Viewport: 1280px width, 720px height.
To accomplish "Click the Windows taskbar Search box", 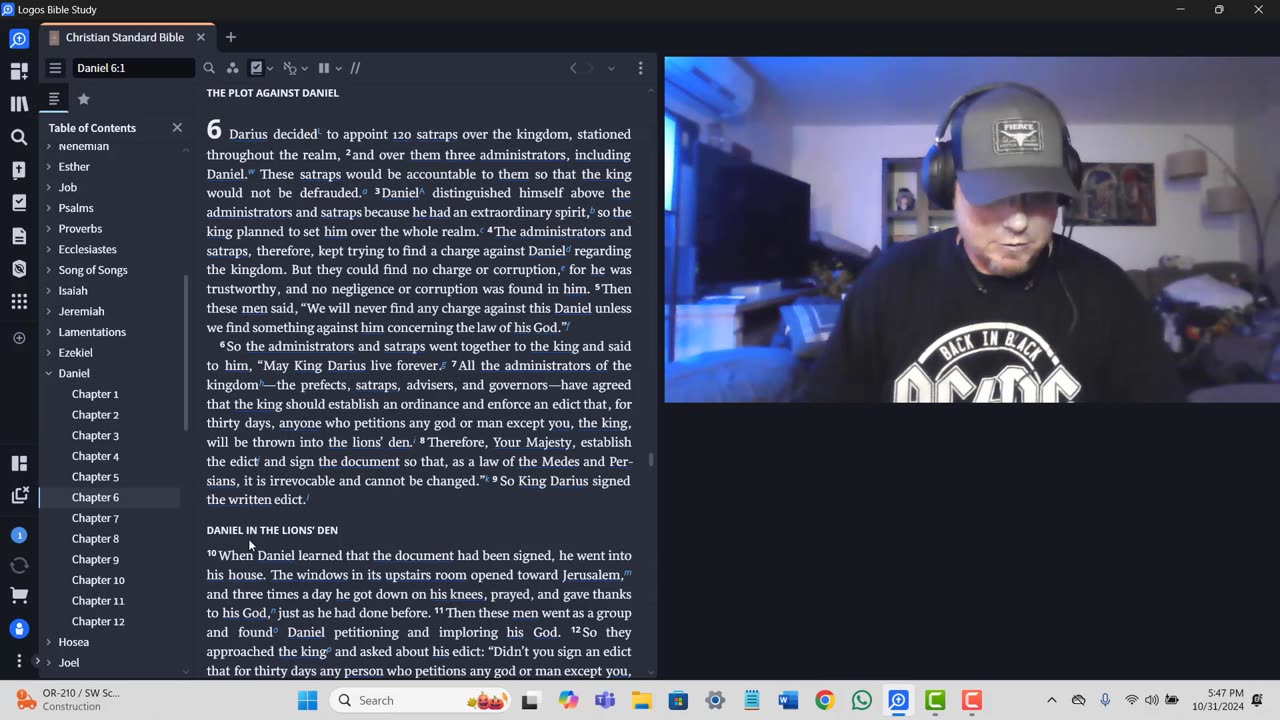I will coord(420,700).
